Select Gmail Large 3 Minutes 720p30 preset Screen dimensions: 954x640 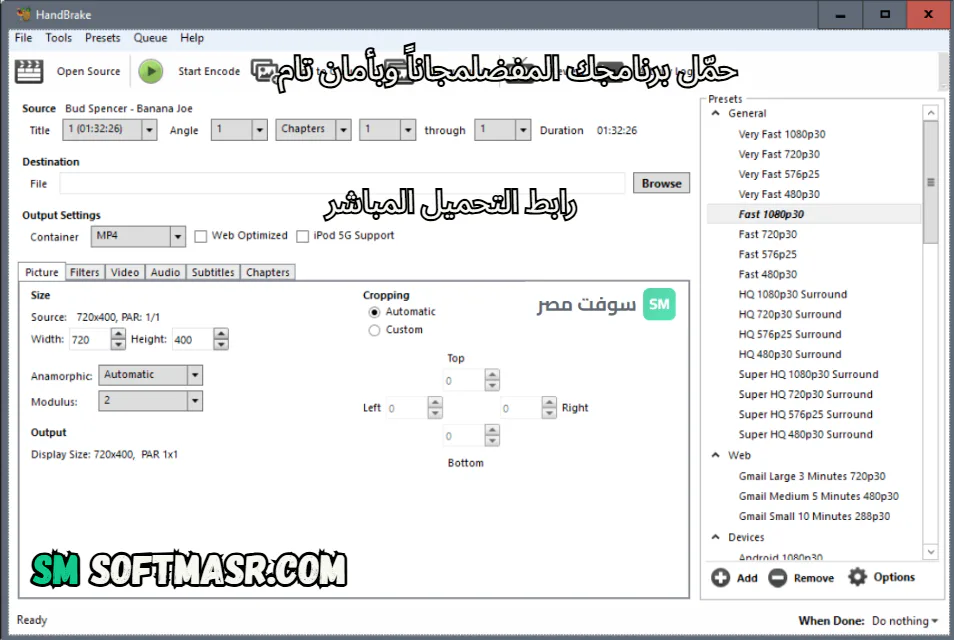click(x=812, y=476)
